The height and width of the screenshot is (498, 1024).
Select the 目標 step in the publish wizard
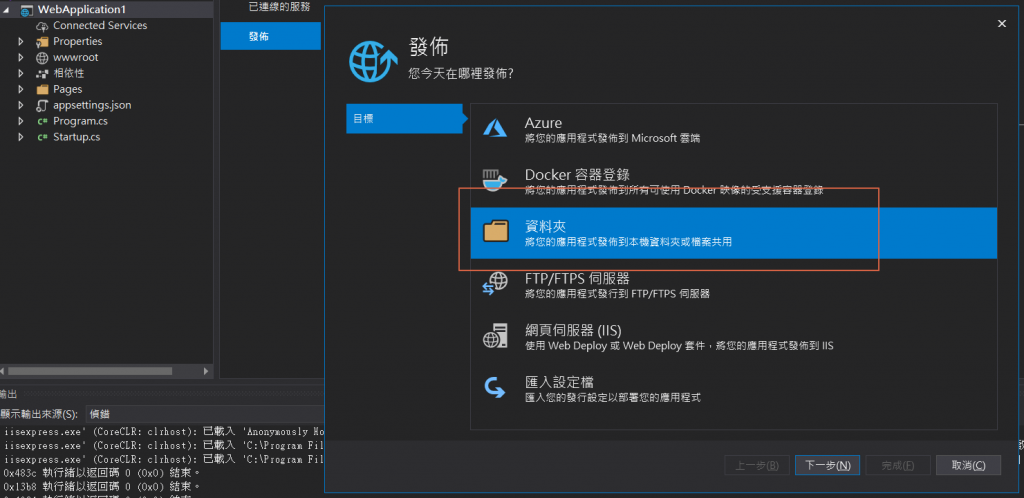[405, 119]
